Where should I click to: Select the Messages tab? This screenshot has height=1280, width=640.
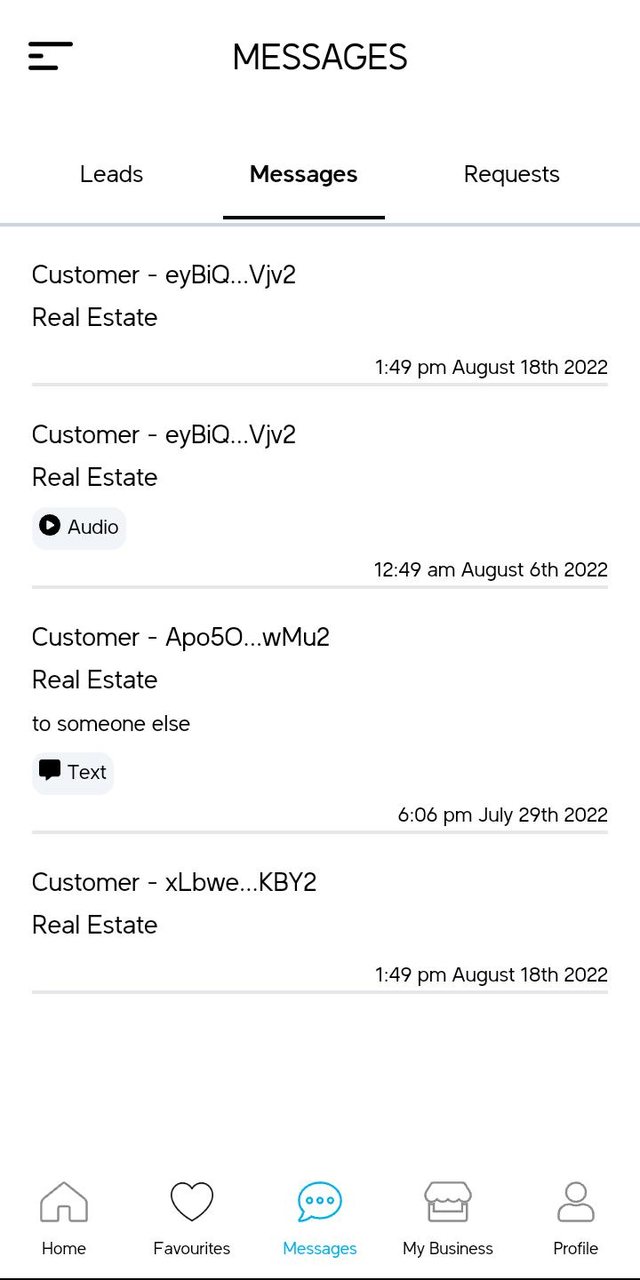click(303, 174)
